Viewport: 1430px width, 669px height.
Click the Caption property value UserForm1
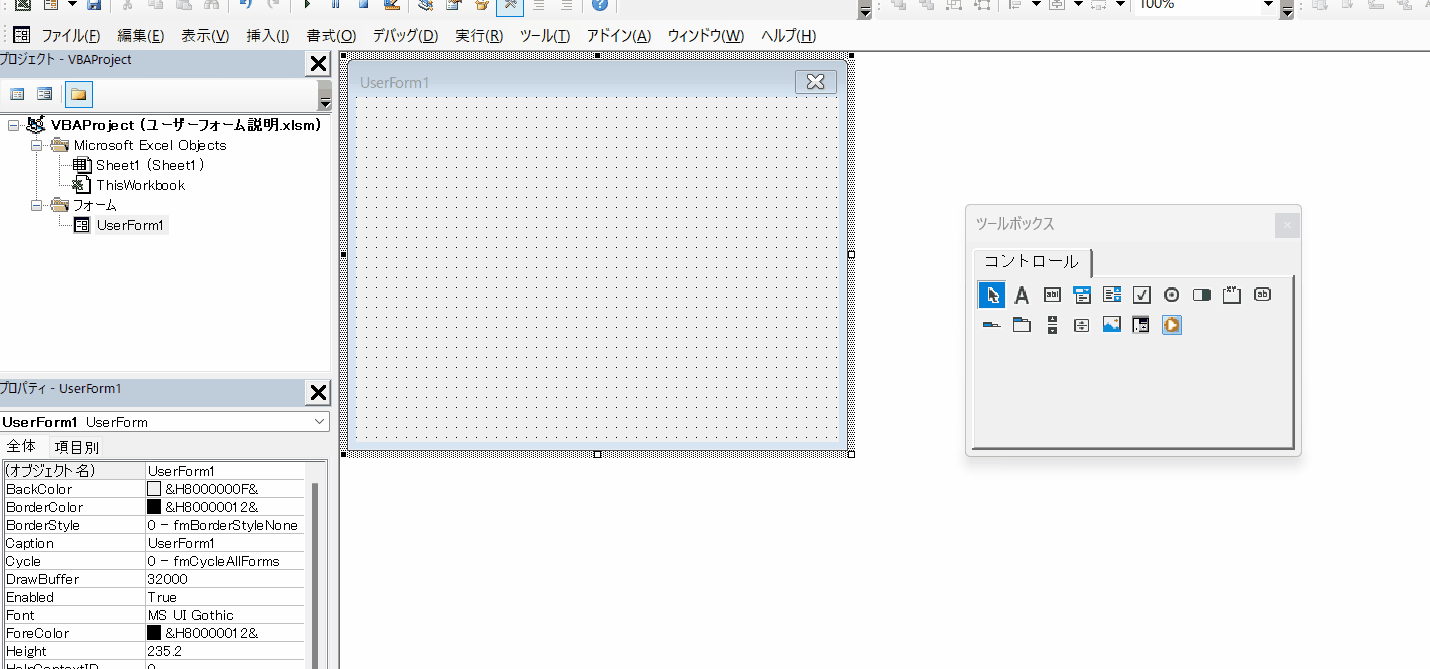(224, 543)
